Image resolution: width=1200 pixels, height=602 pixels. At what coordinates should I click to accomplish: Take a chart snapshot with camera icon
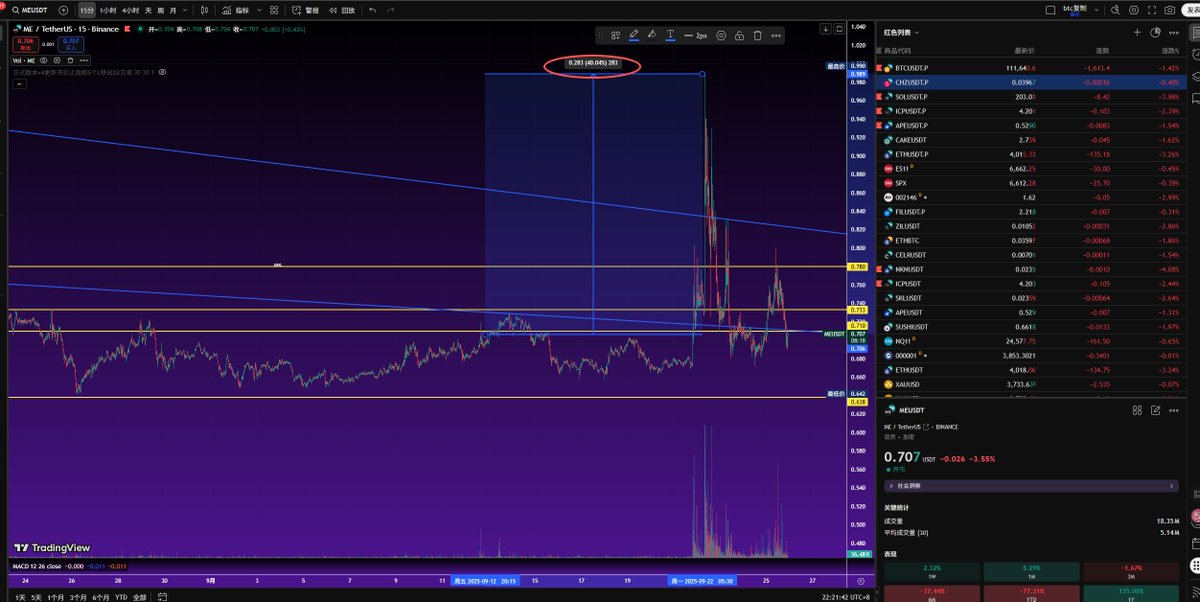pyautogui.click(x=1169, y=10)
